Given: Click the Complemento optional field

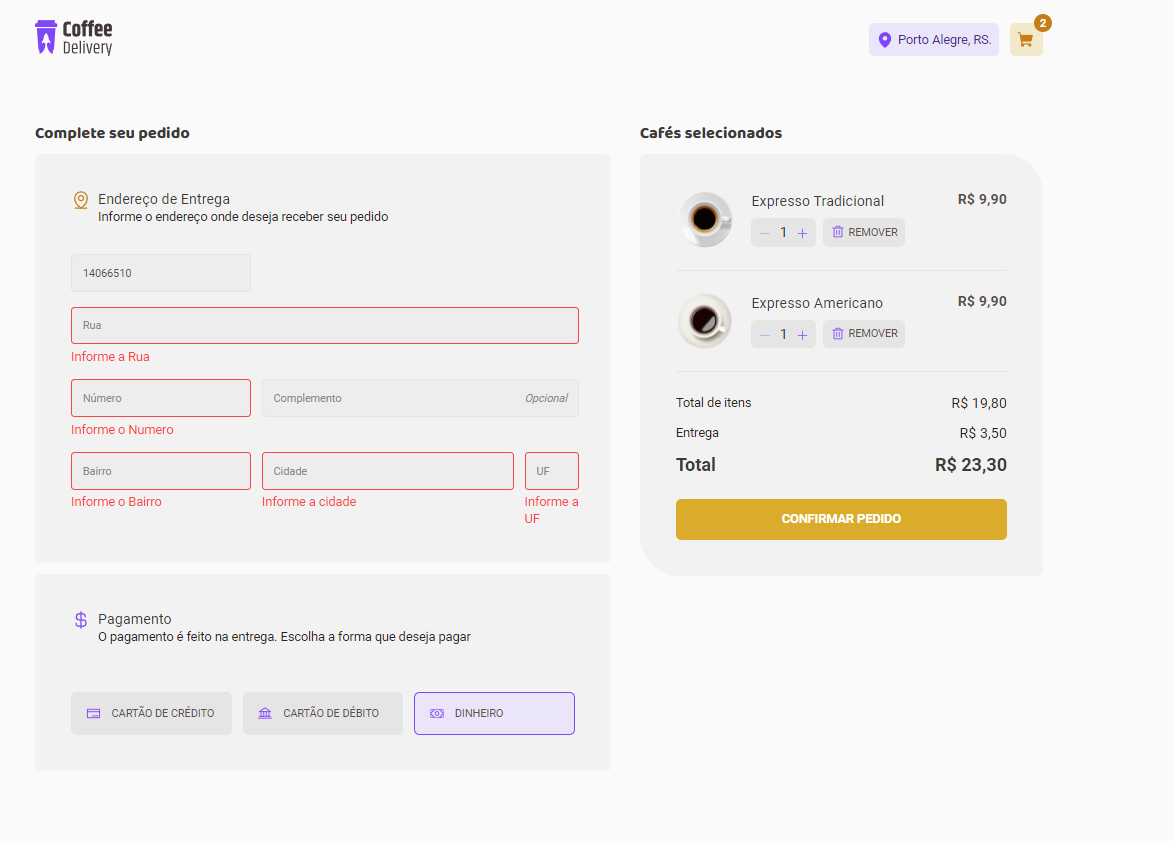Looking at the screenshot, I should 420,398.
